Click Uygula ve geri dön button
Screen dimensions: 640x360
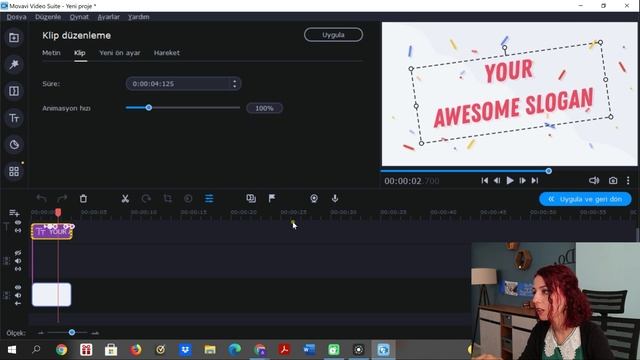coord(585,199)
